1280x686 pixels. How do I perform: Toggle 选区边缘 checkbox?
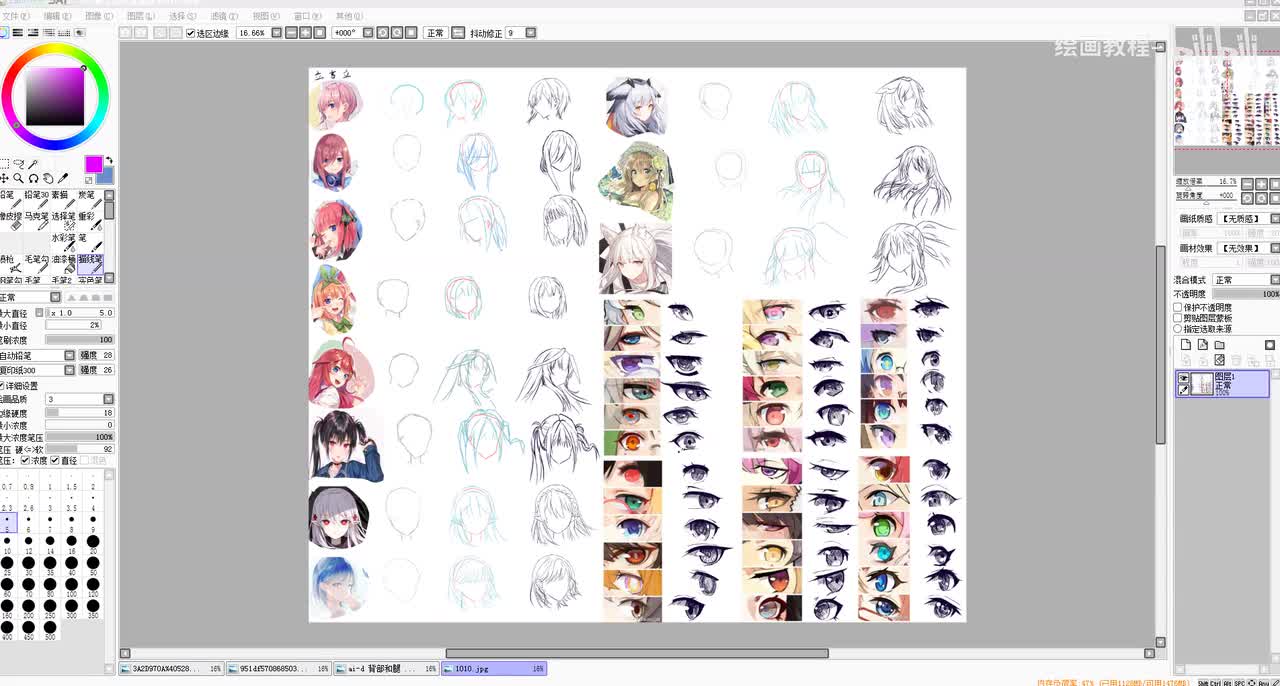(x=191, y=33)
